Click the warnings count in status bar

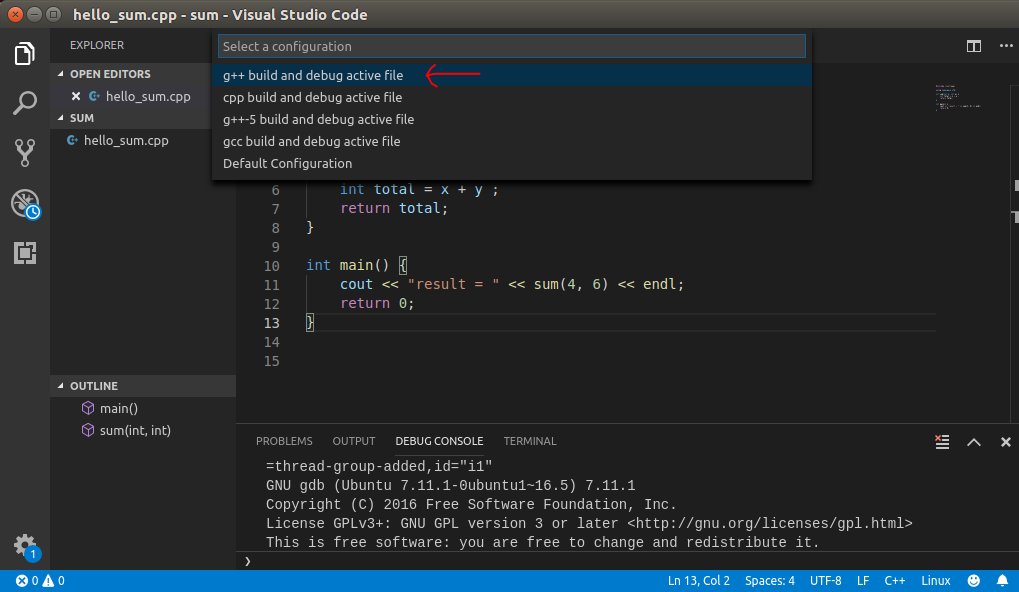pyautogui.click(x=54, y=580)
